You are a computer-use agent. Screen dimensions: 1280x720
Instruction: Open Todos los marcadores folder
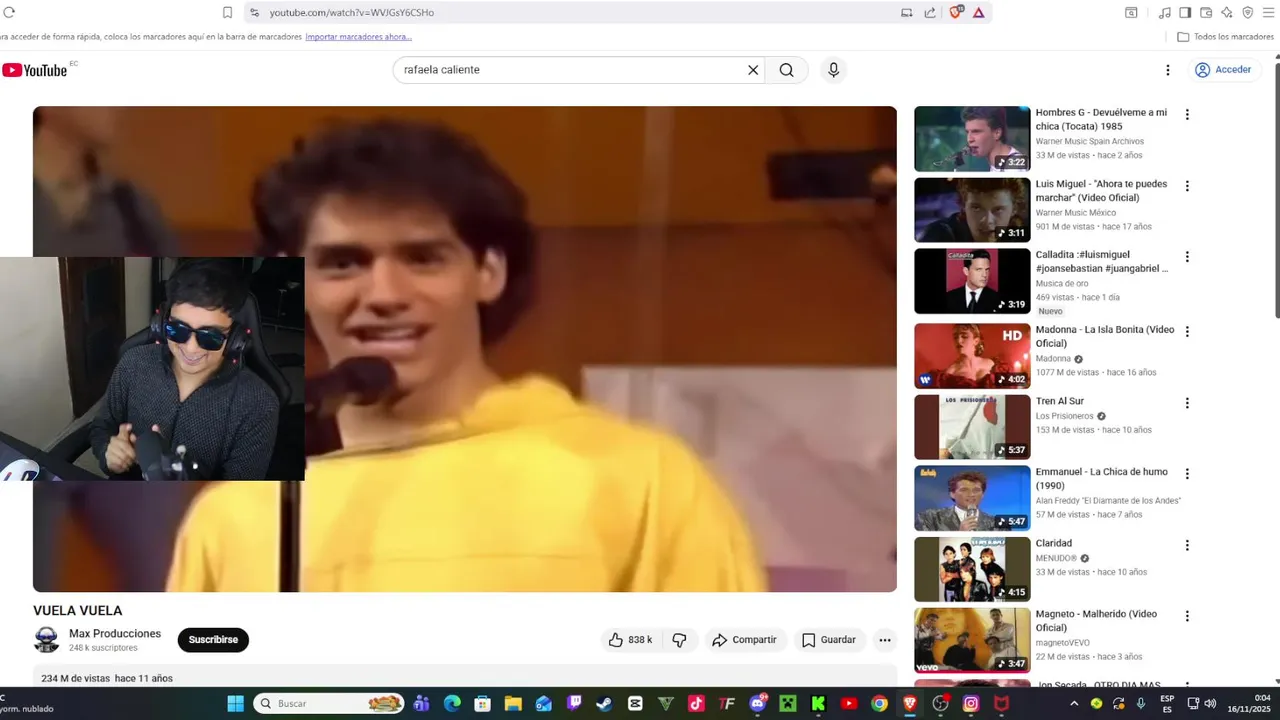pos(1225,37)
